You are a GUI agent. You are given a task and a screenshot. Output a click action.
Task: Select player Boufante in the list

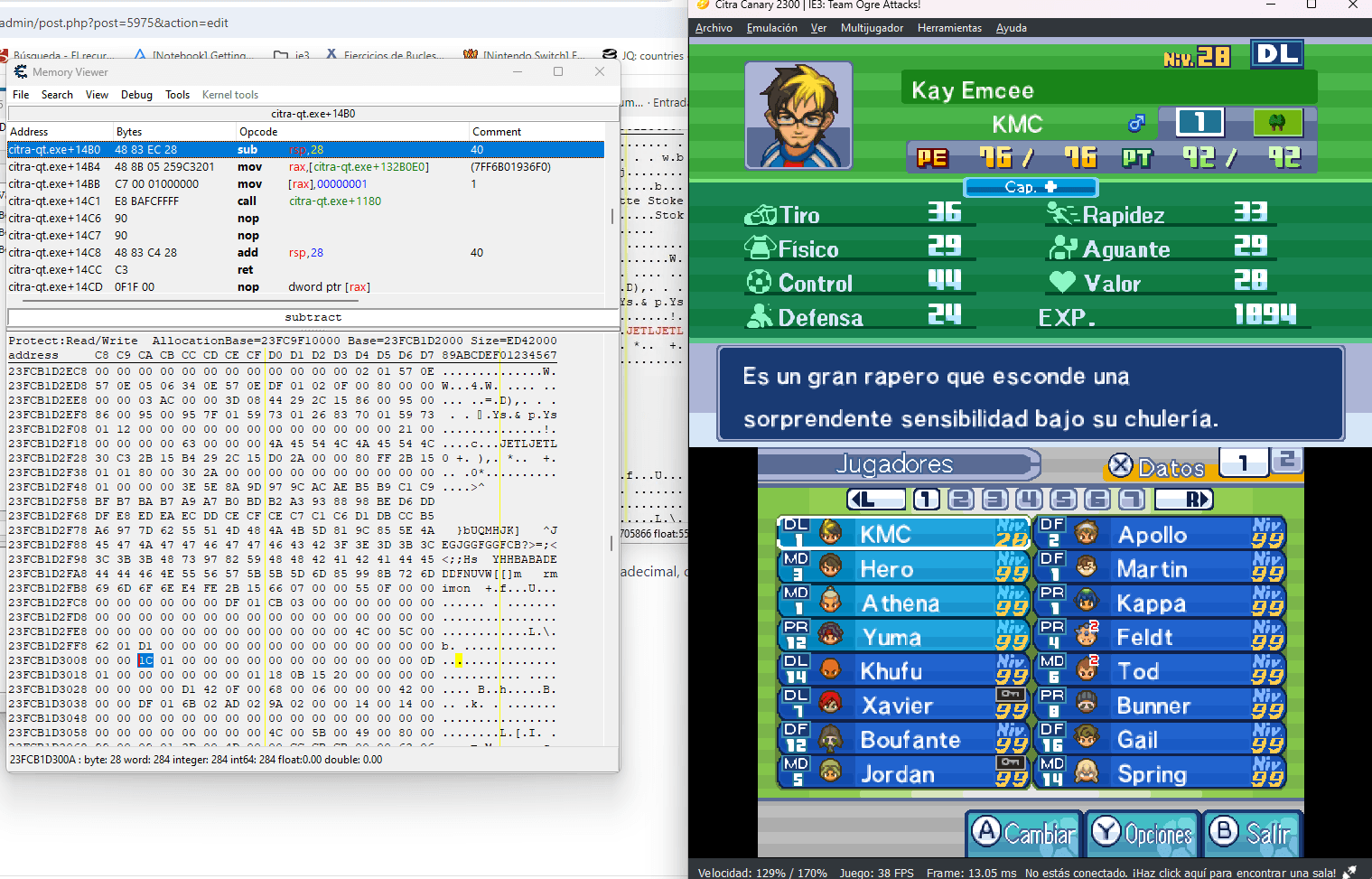click(904, 739)
